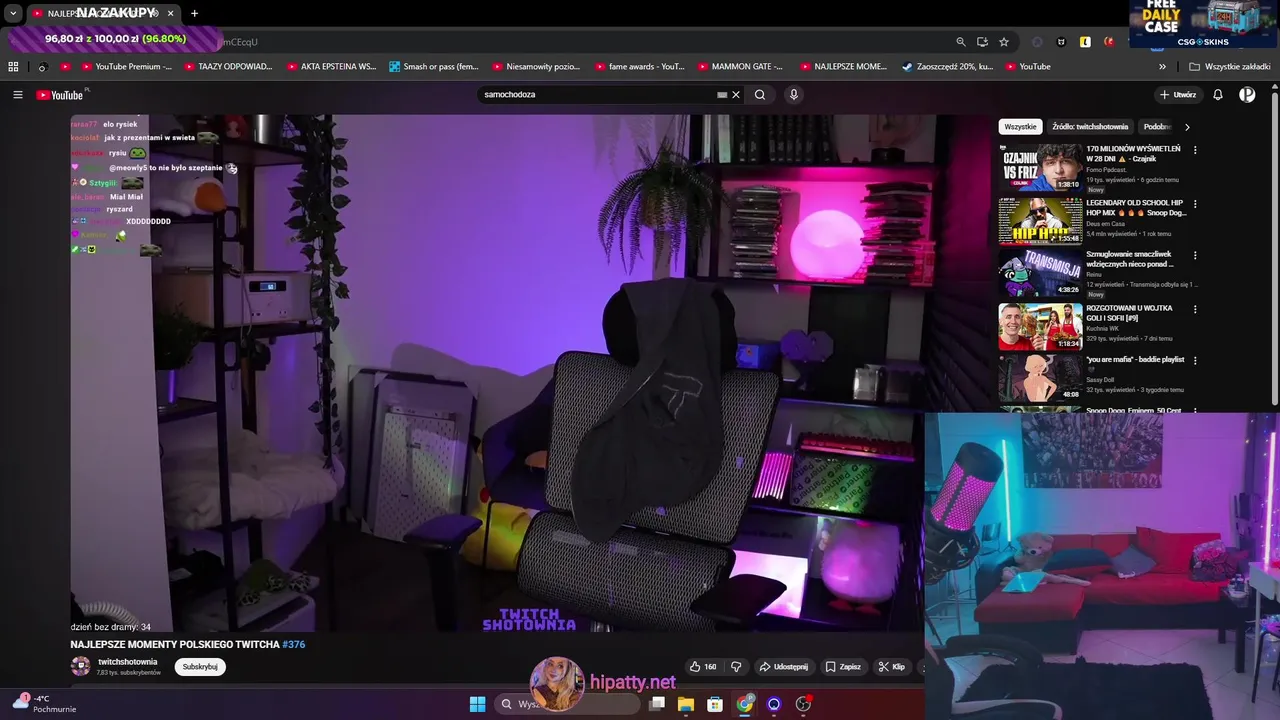Open a new browser tab with plus
Viewport: 1280px width, 720px height.
point(194,13)
